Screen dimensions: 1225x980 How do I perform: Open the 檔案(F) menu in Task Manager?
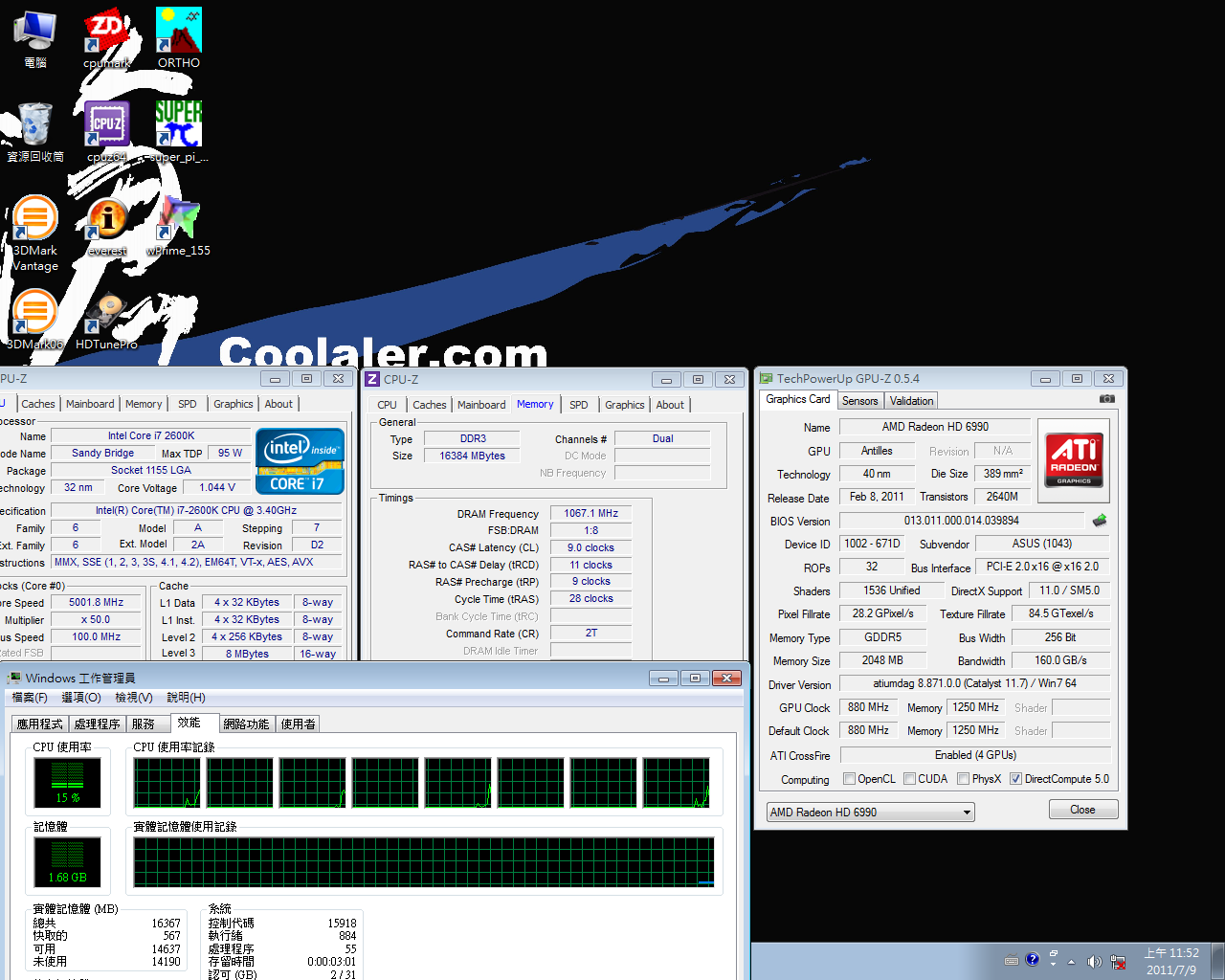pos(30,698)
